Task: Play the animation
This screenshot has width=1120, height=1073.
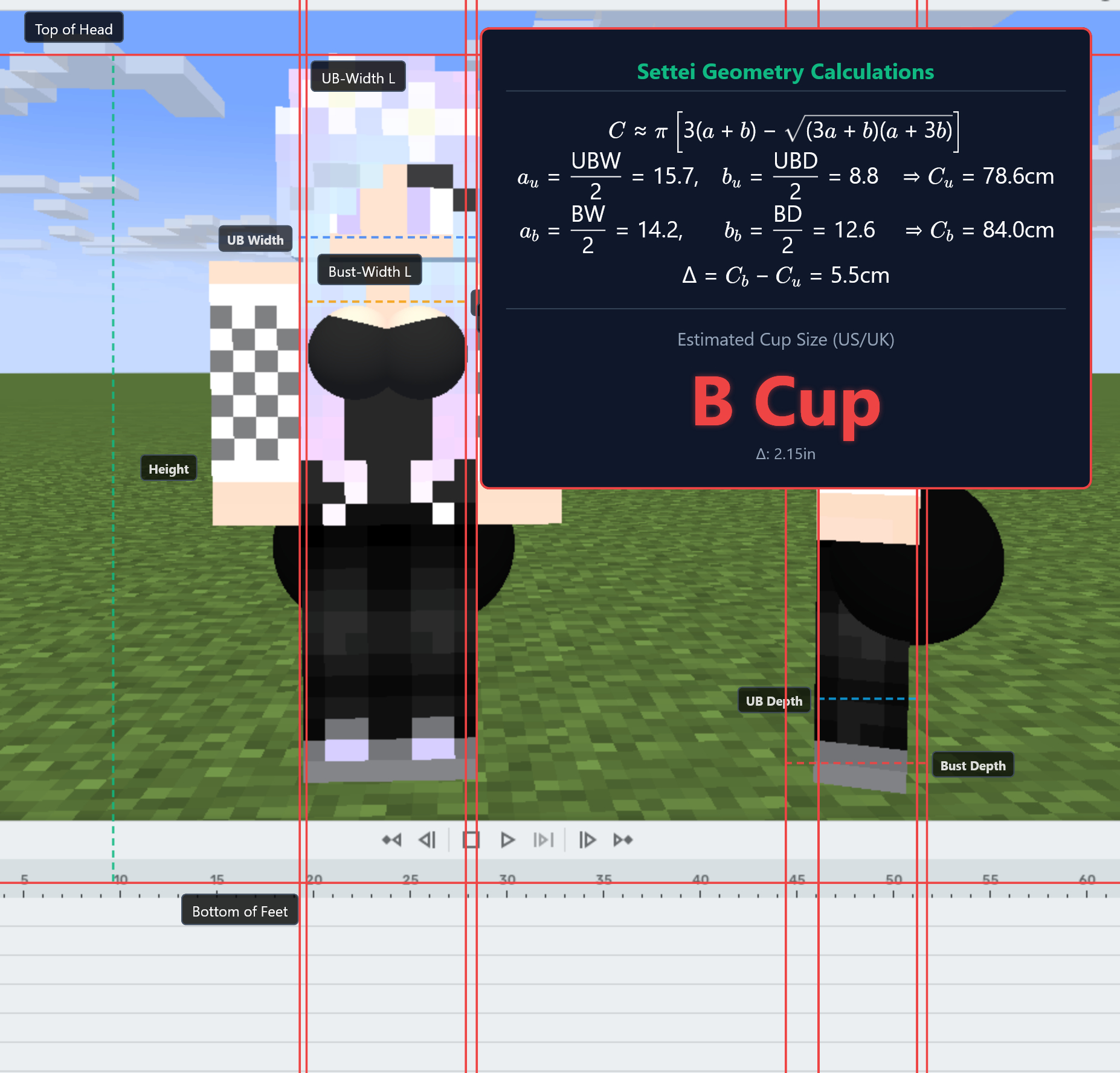Action: pos(507,840)
